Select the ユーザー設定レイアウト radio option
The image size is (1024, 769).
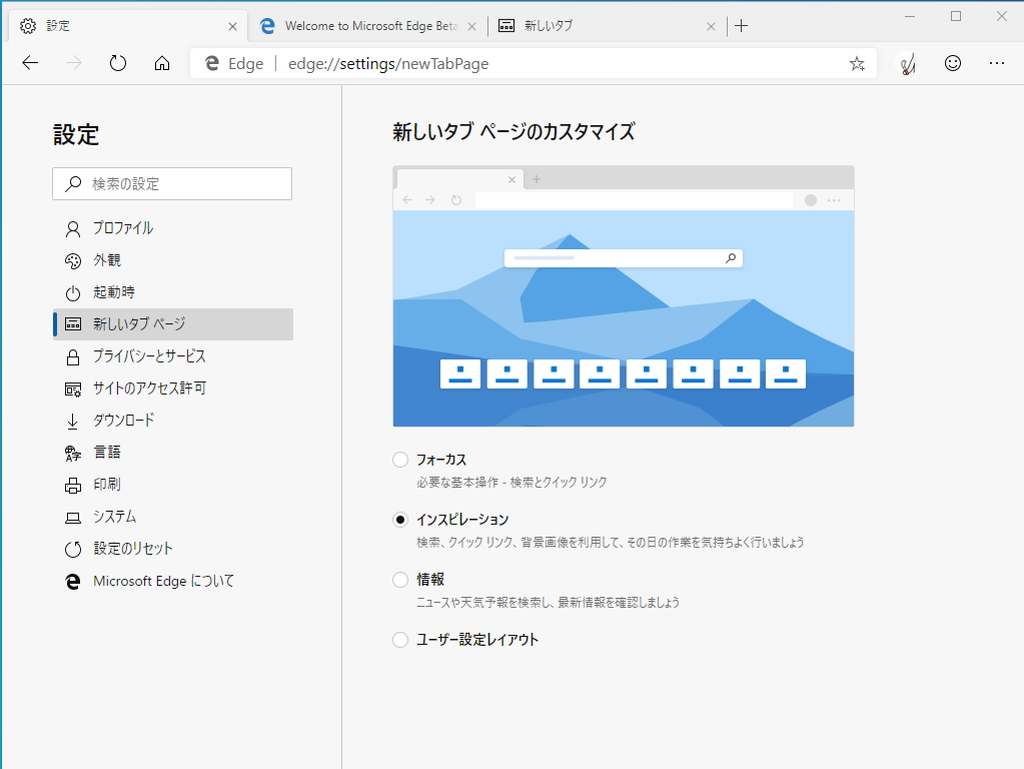pyautogui.click(x=400, y=640)
